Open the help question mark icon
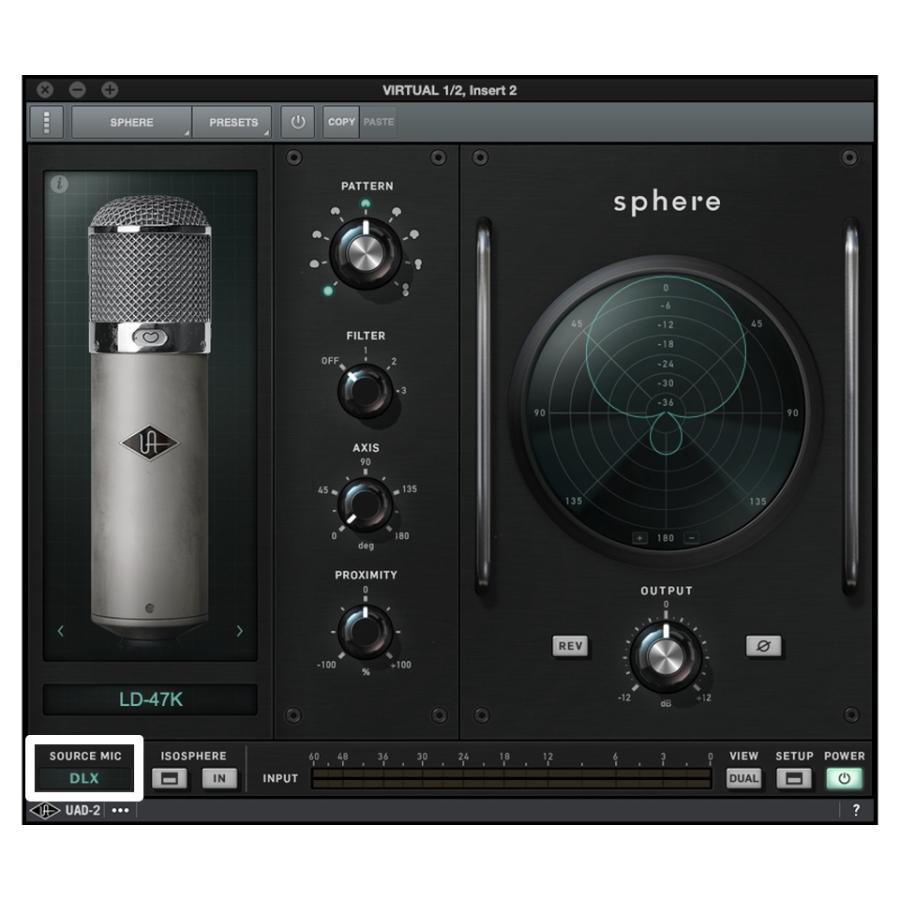900x900 pixels. coord(856,811)
